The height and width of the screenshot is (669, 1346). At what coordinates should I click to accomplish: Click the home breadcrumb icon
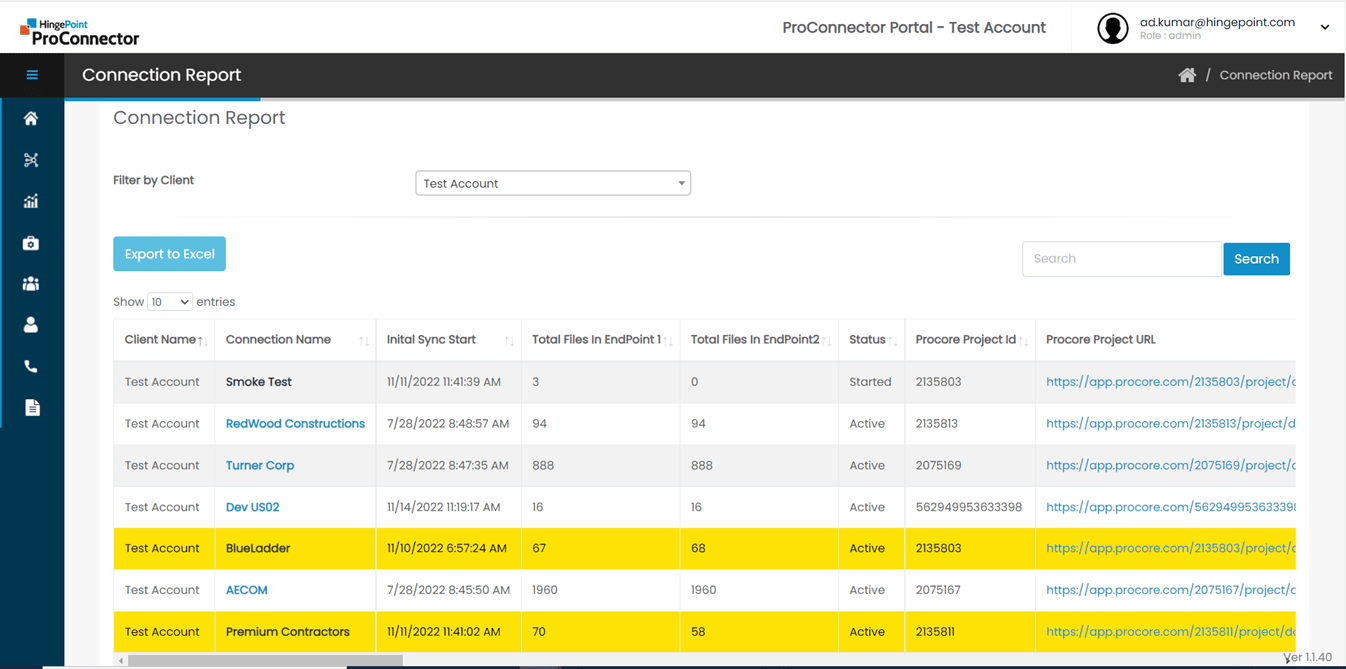tap(1187, 75)
